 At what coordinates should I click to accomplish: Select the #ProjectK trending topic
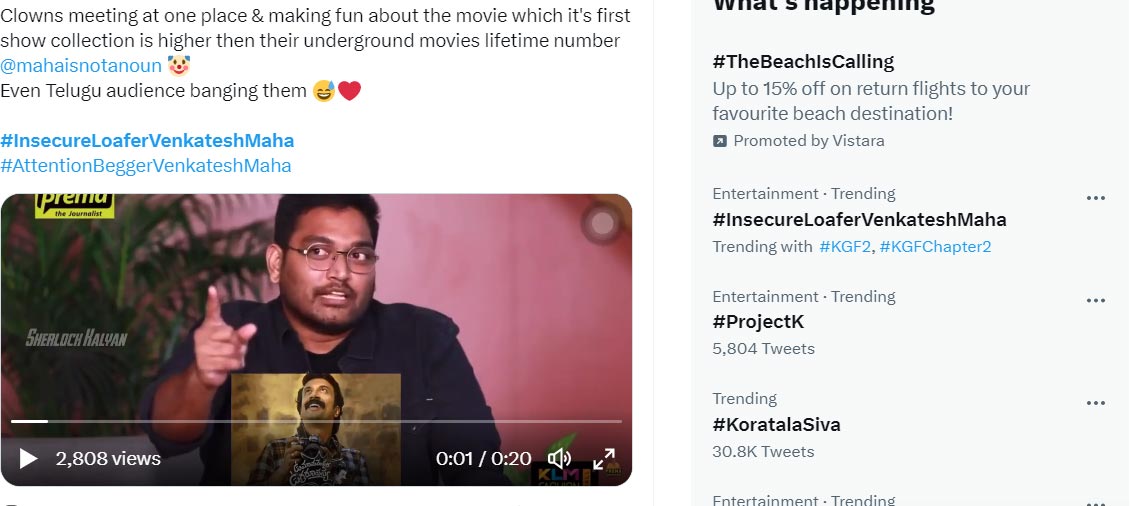point(758,322)
